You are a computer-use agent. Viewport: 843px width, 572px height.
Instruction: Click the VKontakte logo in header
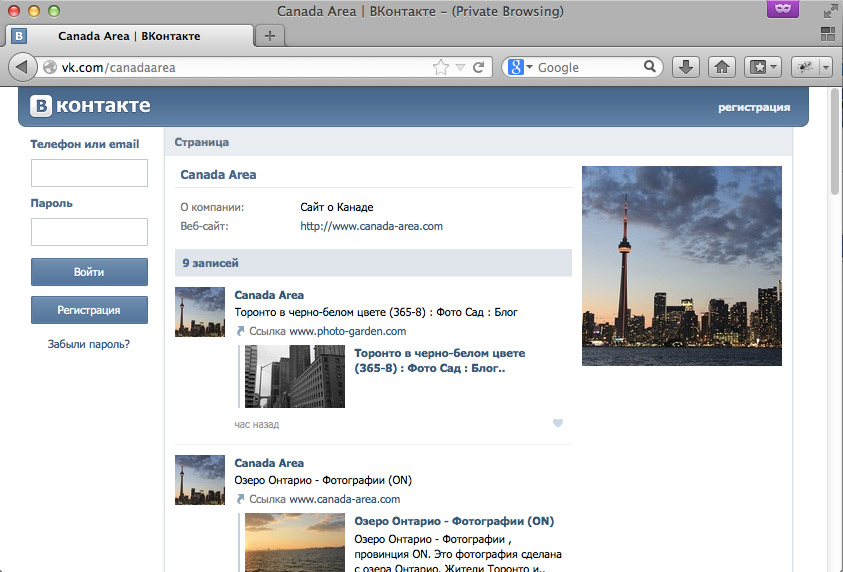tap(90, 106)
